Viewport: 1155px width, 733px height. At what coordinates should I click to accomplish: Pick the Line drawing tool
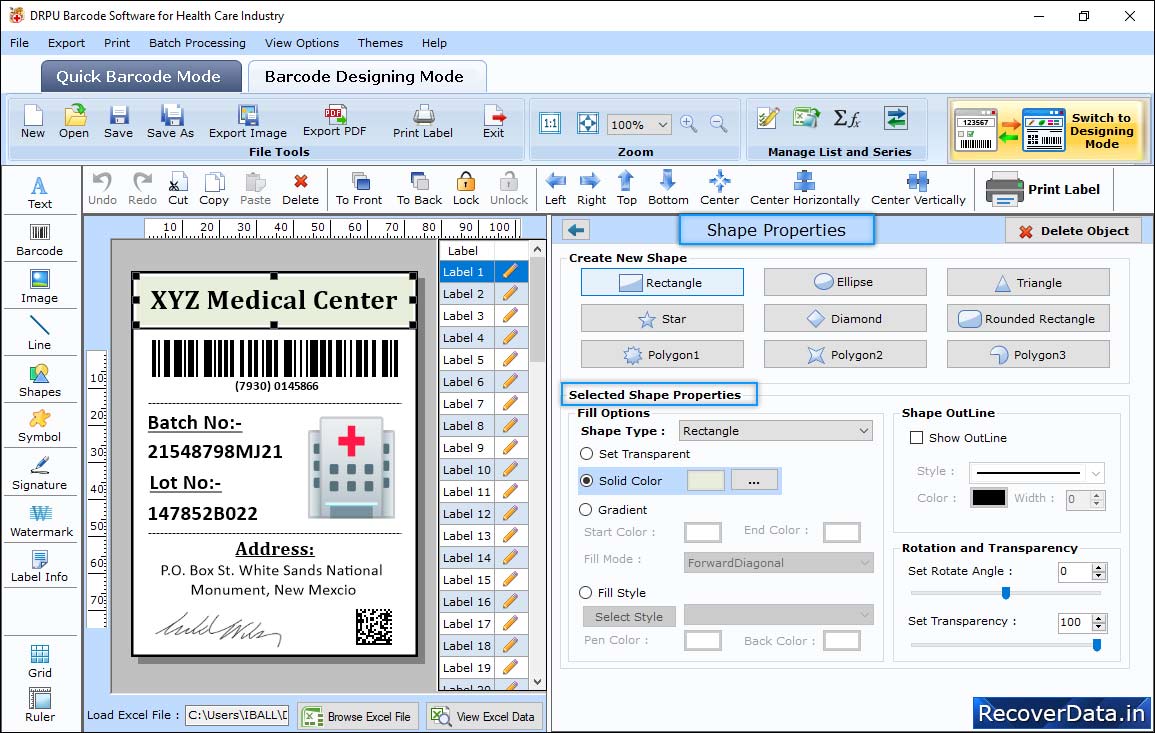[40, 333]
